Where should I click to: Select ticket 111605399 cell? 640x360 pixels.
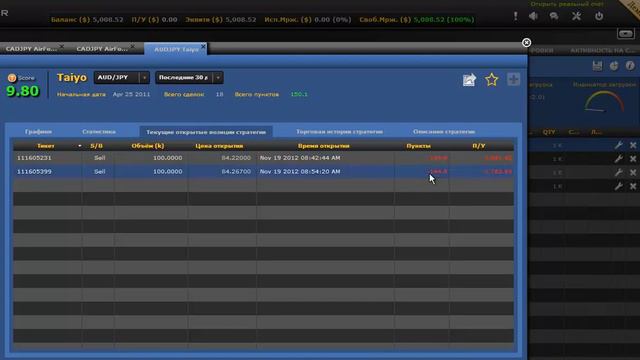coord(47,171)
